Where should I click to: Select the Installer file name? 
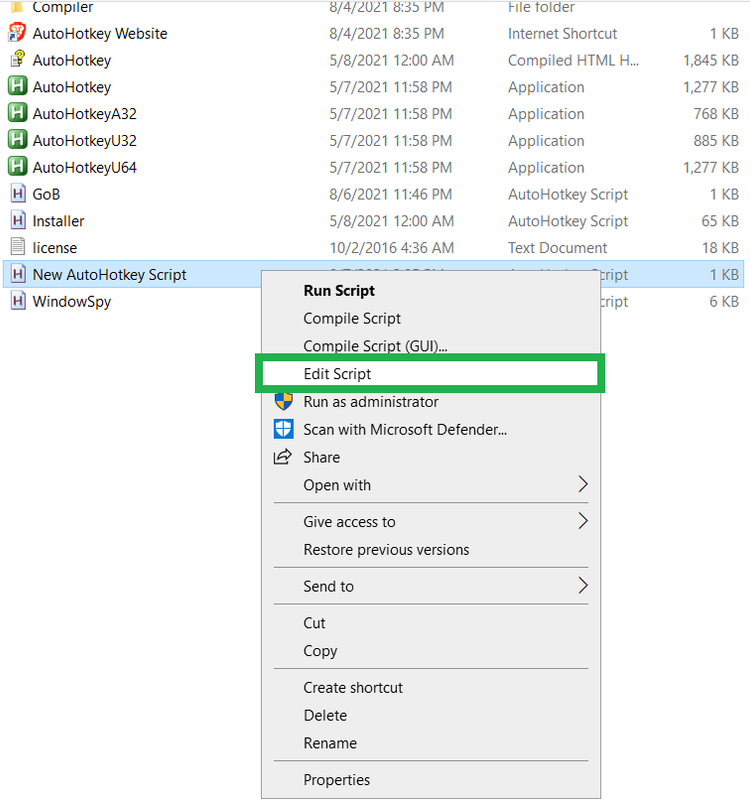pos(58,221)
